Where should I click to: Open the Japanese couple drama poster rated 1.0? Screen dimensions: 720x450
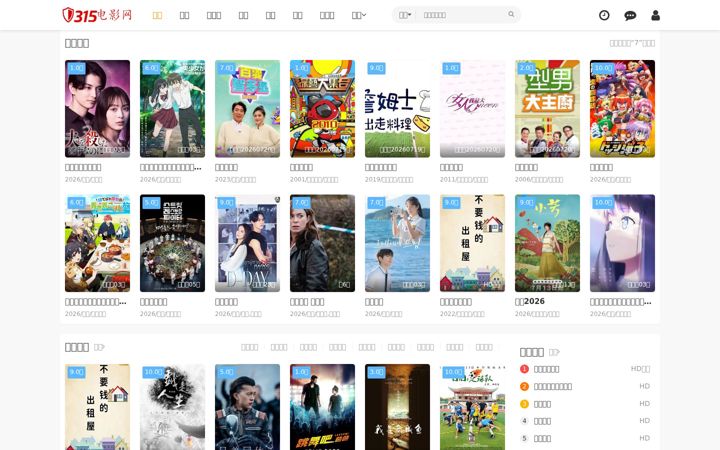[x=97, y=108]
